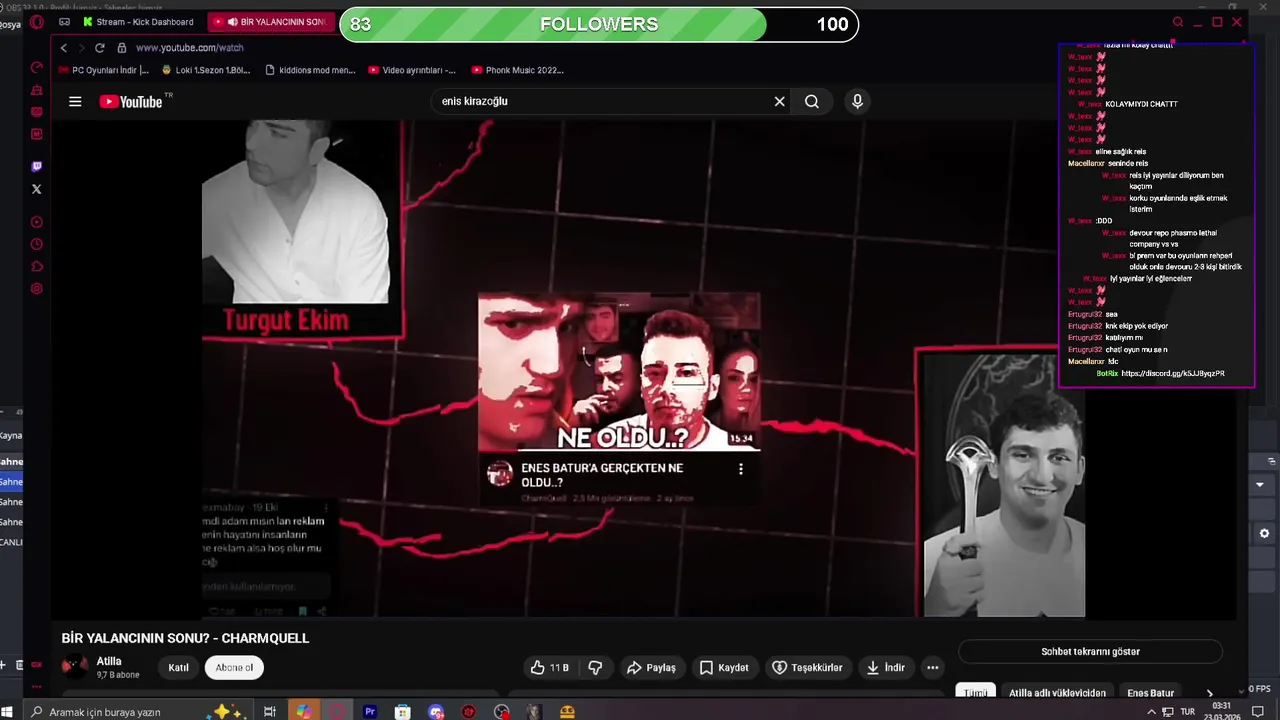Click the Katıl join button
1280x720 pixels.
(x=178, y=667)
